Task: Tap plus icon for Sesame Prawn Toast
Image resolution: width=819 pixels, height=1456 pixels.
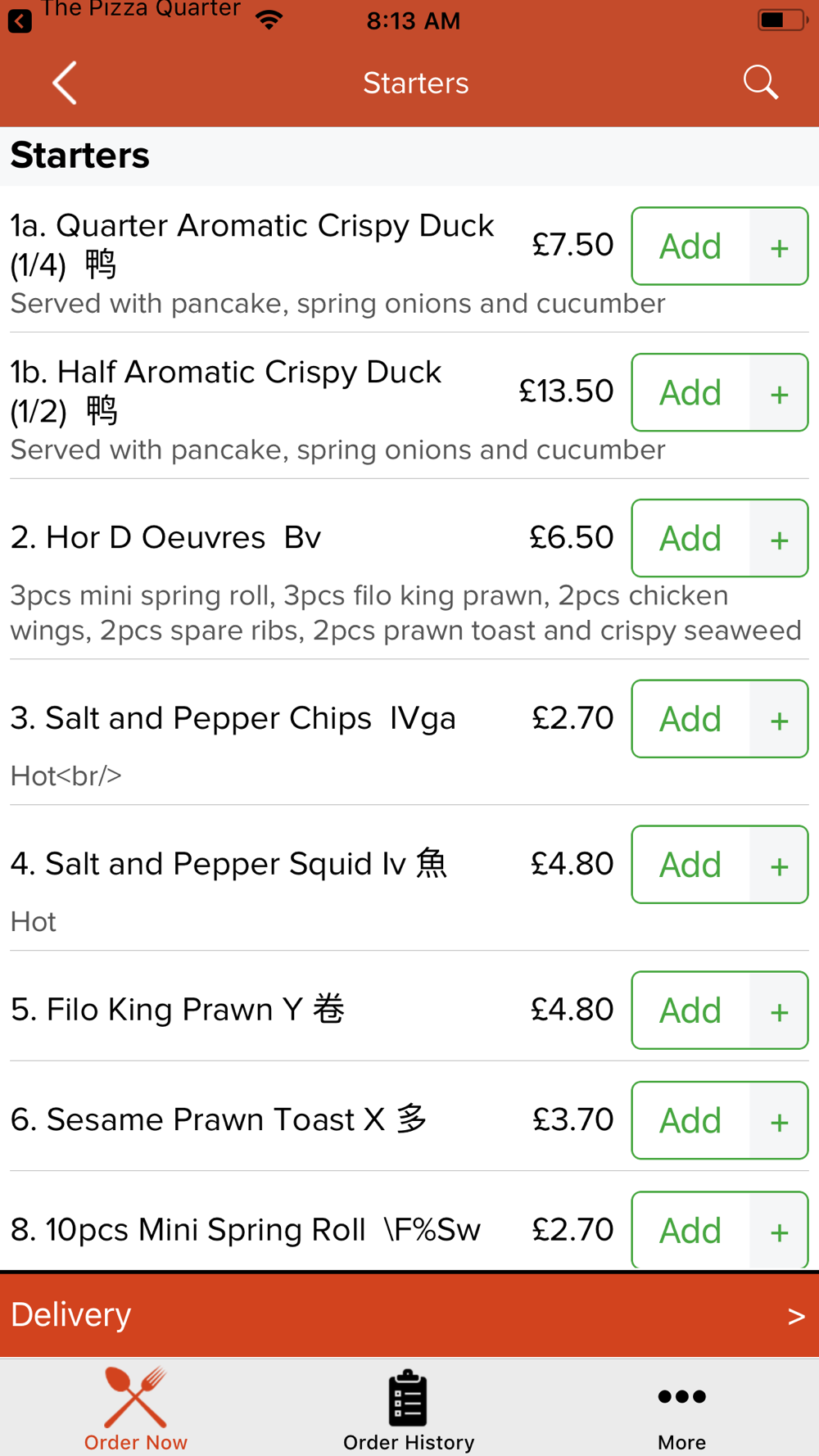Action: tap(779, 1120)
